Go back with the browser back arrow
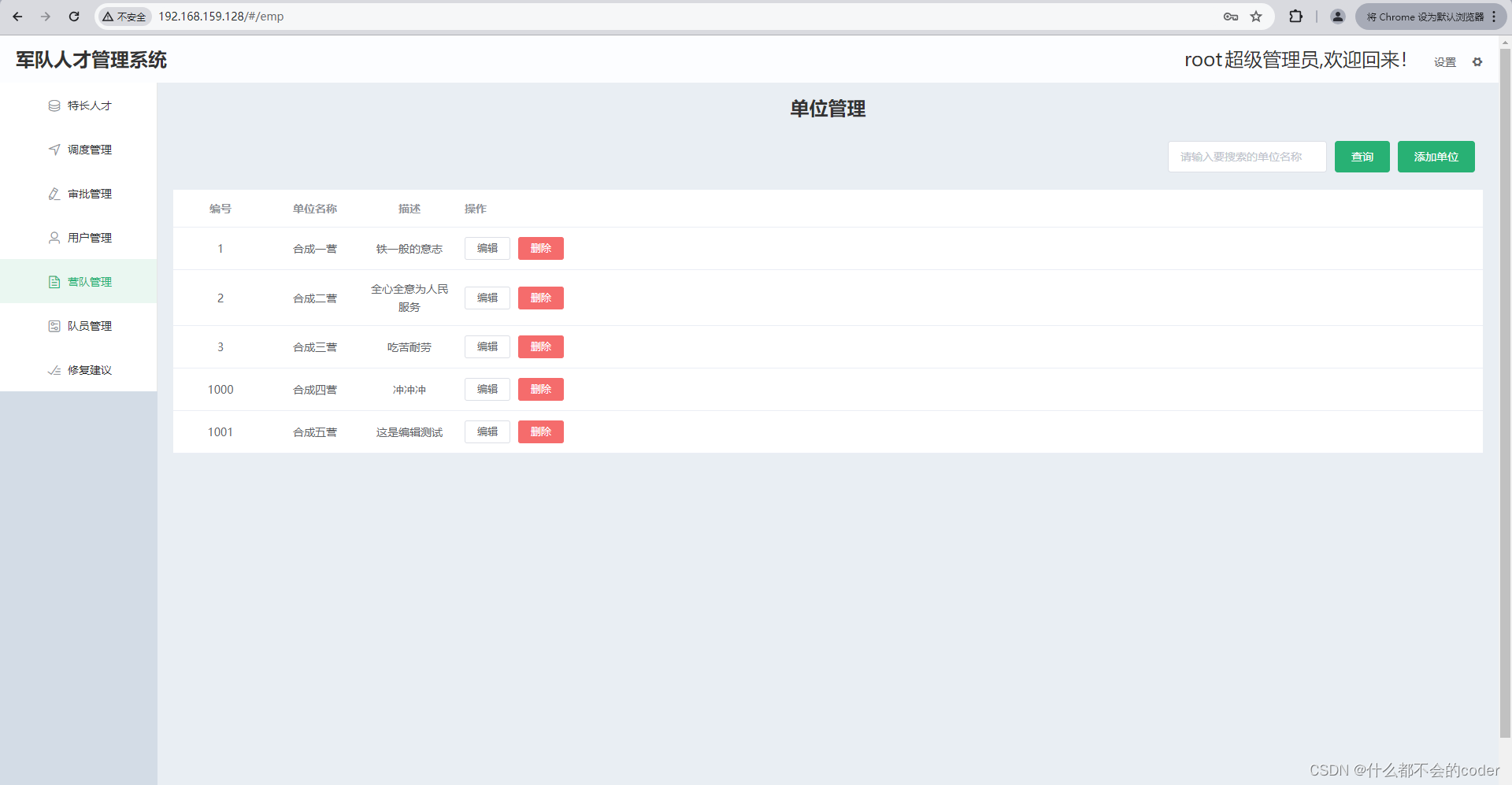Image resolution: width=1512 pixels, height=785 pixels. click(17, 17)
